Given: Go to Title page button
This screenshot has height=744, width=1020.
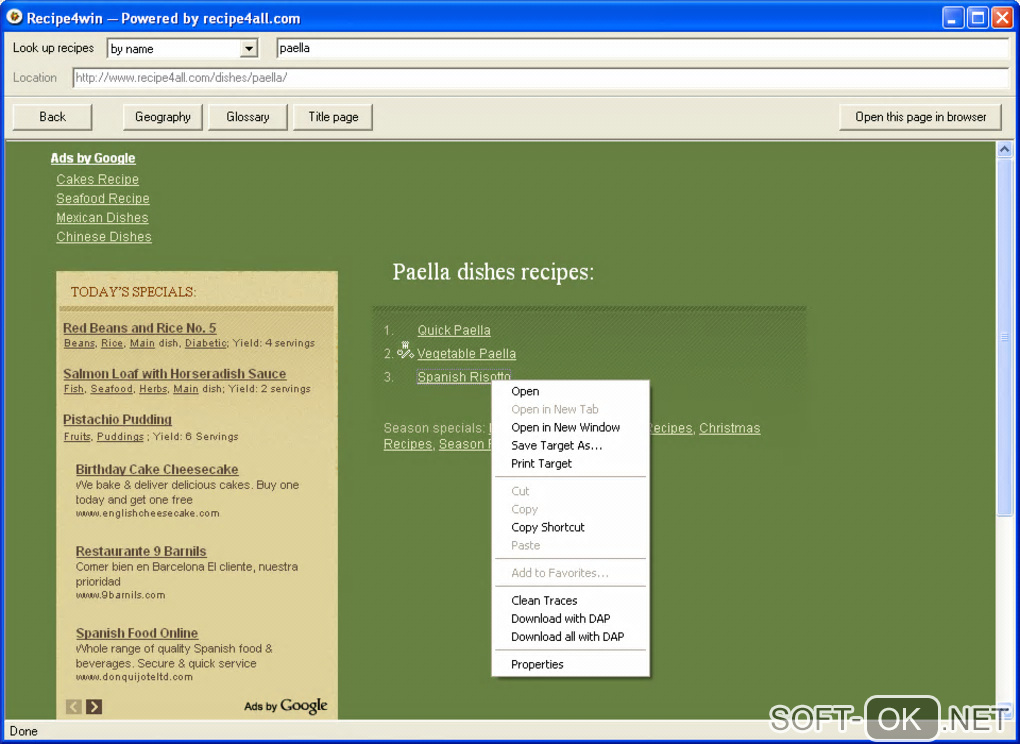Looking at the screenshot, I should coord(333,117).
